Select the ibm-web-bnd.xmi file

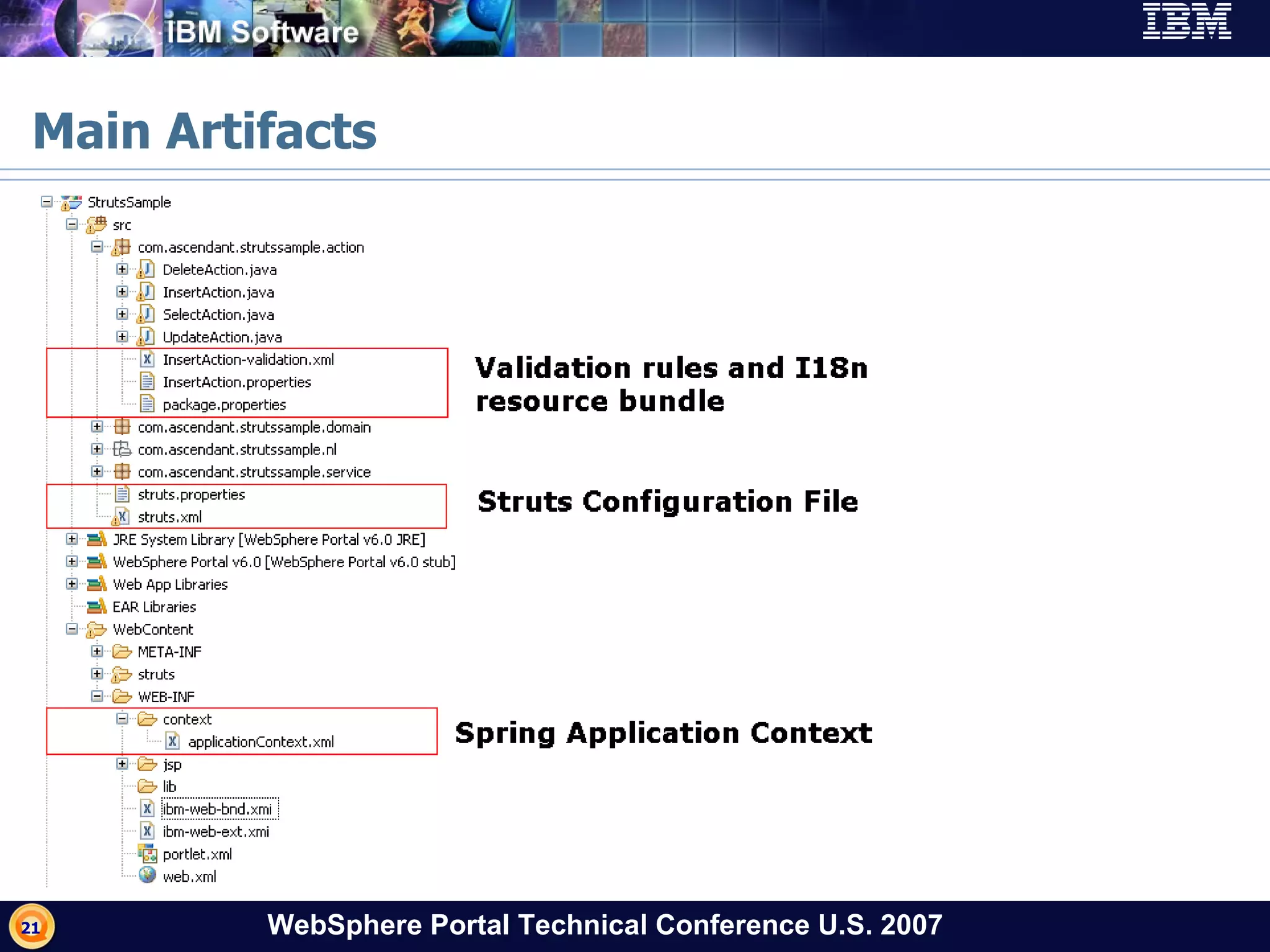click(x=218, y=809)
